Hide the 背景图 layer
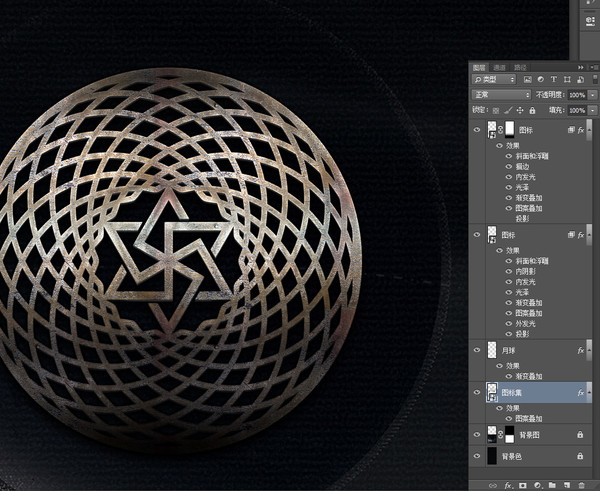600x491 pixels. pyautogui.click(x=477, y=434)
